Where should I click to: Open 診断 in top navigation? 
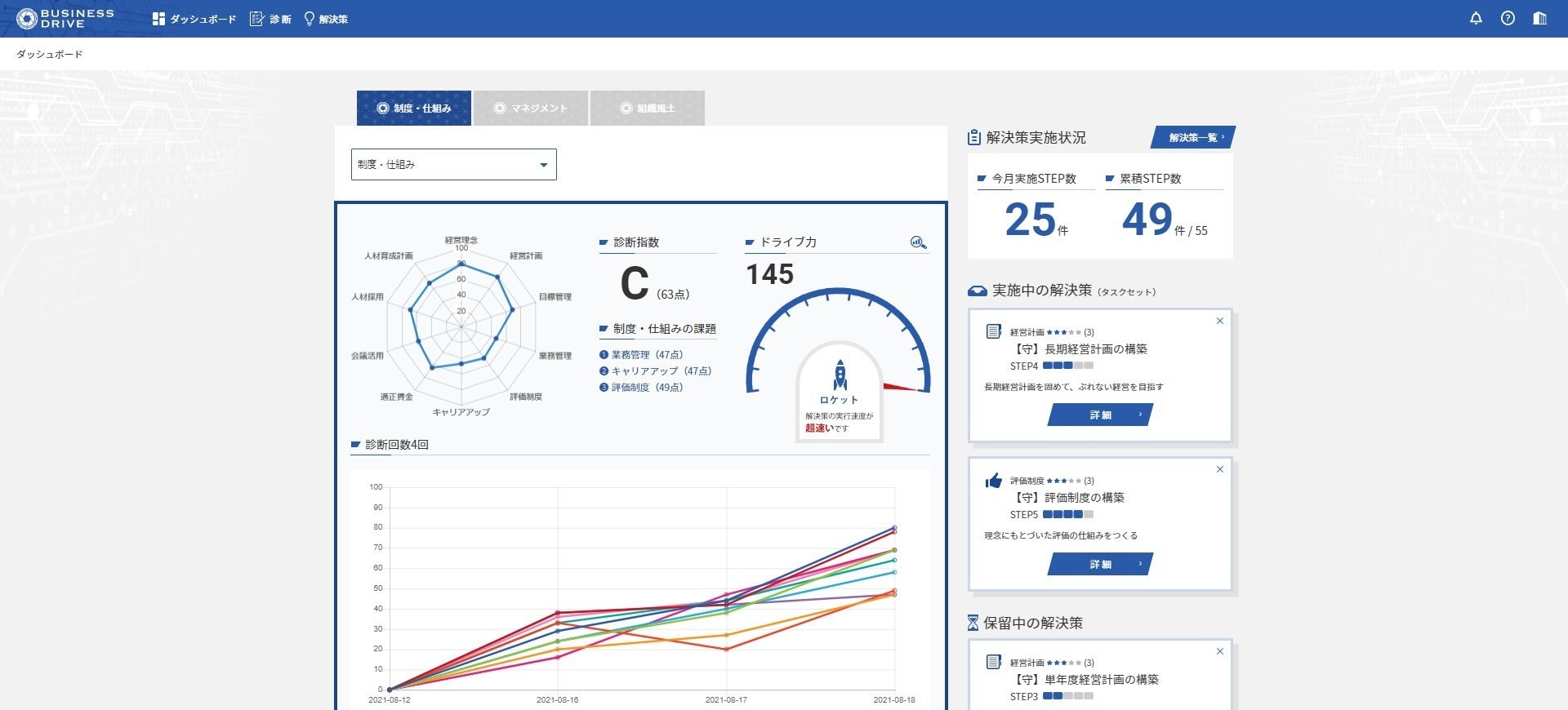point(270,19)
